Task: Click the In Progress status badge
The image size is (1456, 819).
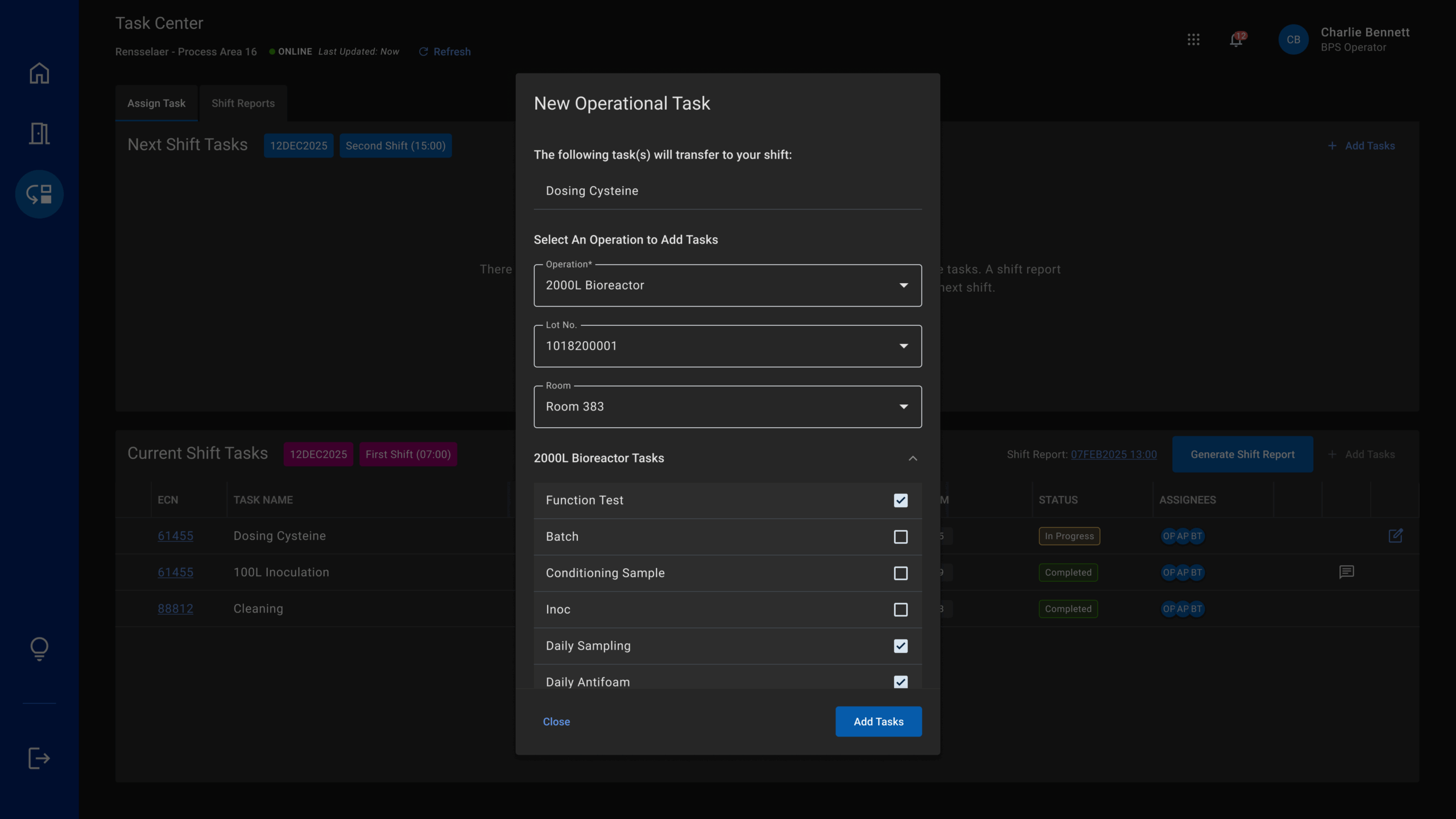Action: pos(1069,535)
